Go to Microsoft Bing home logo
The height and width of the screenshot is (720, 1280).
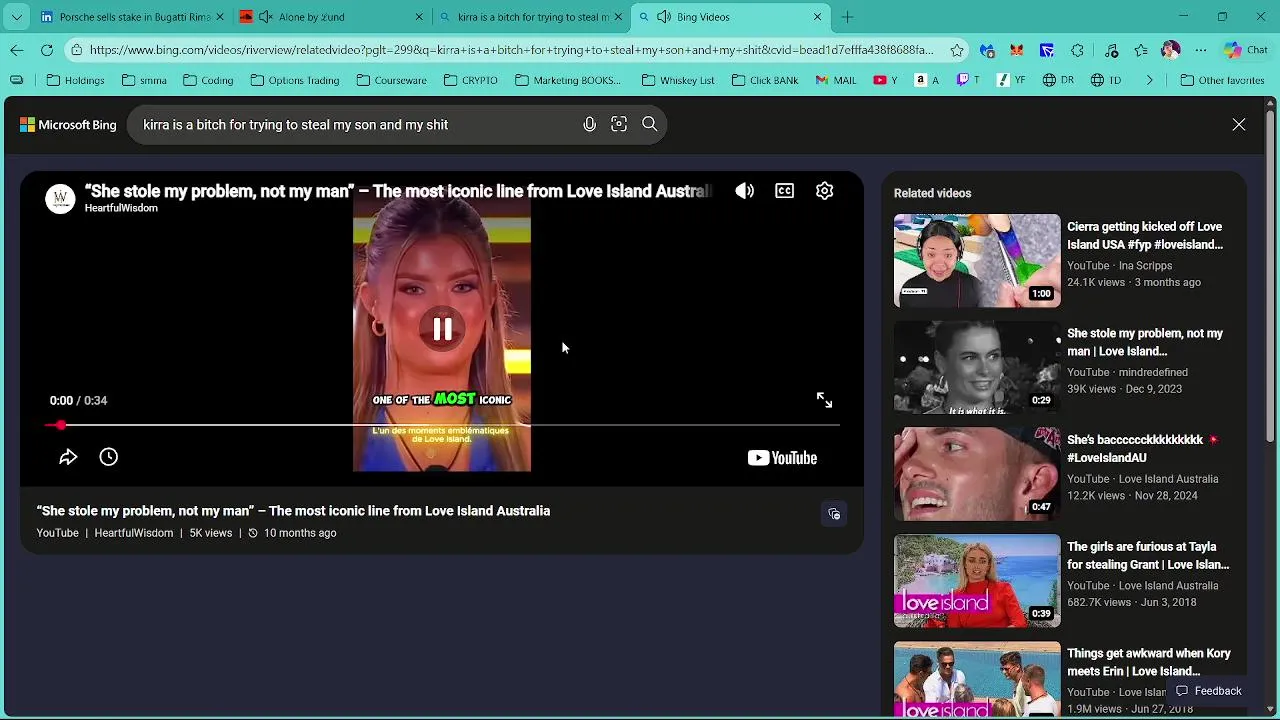[x=68, y=125]
